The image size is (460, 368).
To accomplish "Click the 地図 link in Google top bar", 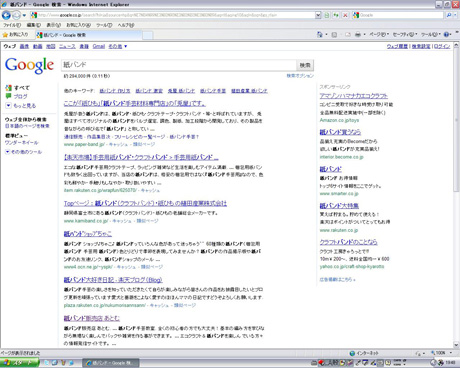I will 51,46.
